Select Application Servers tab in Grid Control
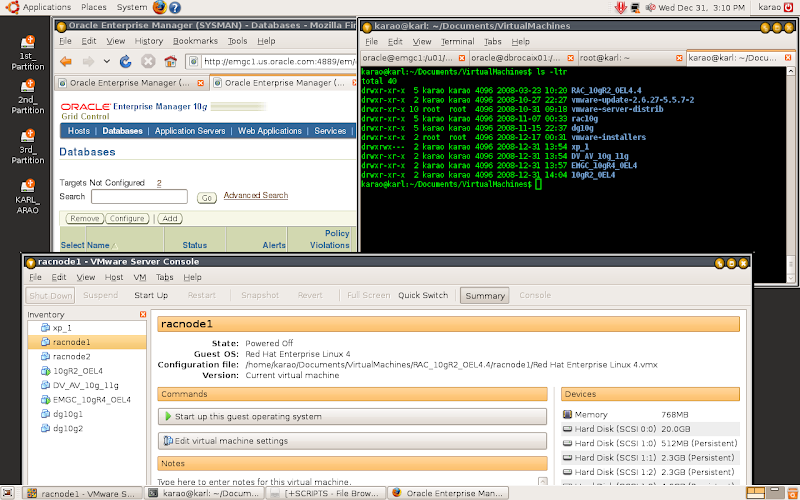The image size is (800, 500). (190, 131)
